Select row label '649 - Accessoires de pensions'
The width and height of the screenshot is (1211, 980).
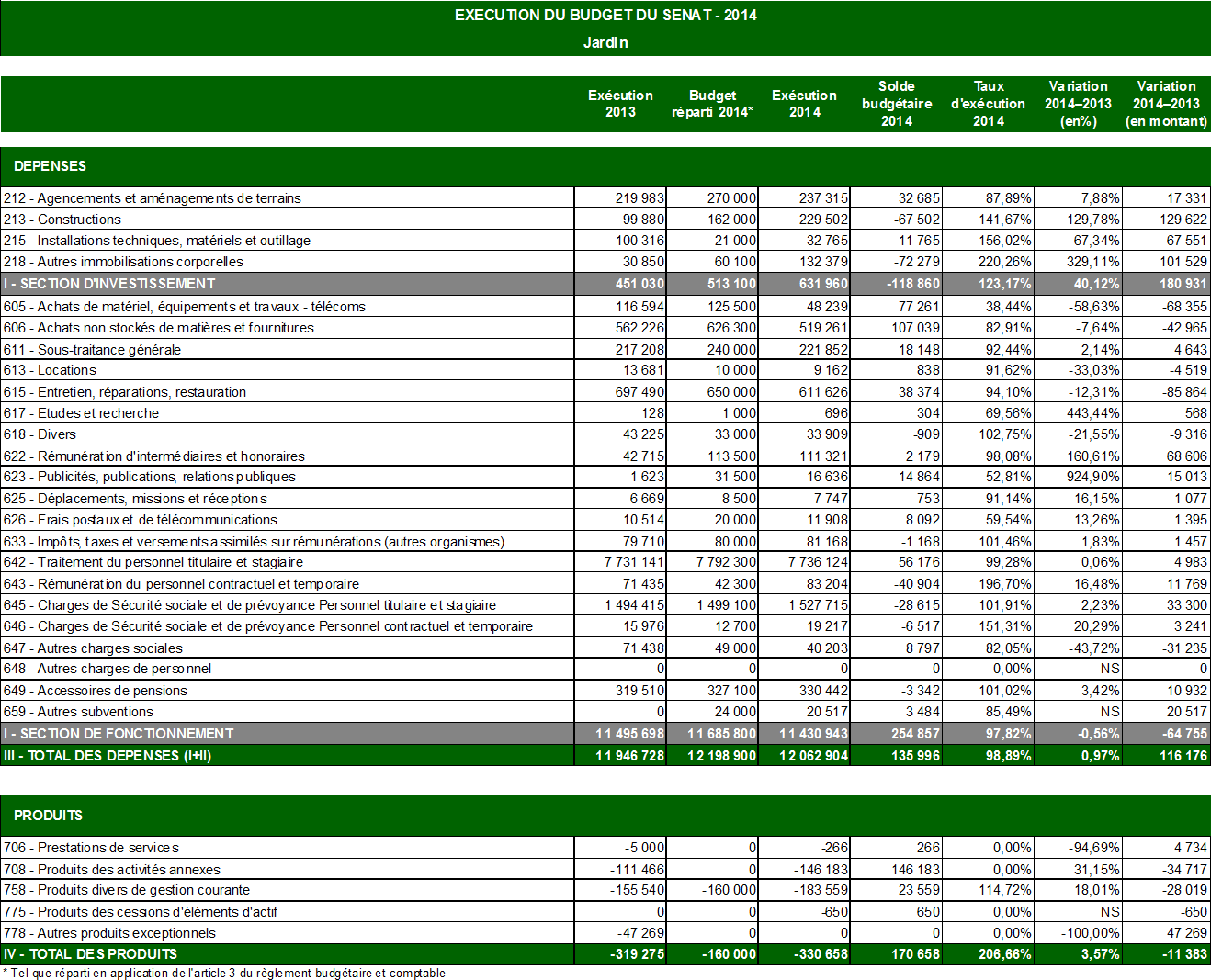pos(96,691)
